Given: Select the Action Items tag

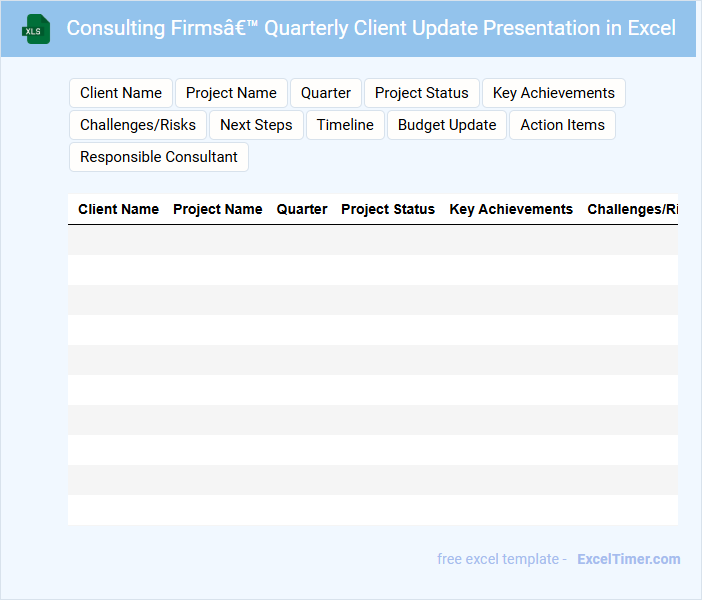Looking at the screenshot, I should point(562,125).
